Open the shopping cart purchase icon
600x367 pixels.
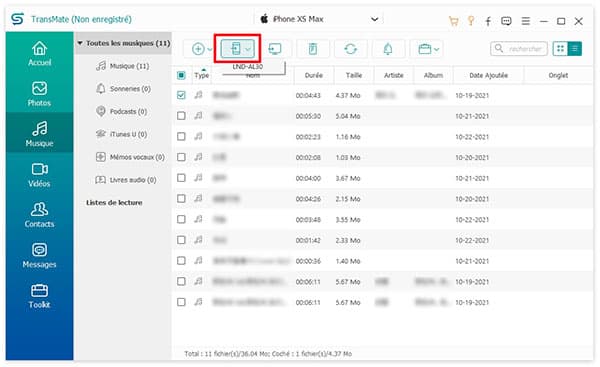[453, 21]
